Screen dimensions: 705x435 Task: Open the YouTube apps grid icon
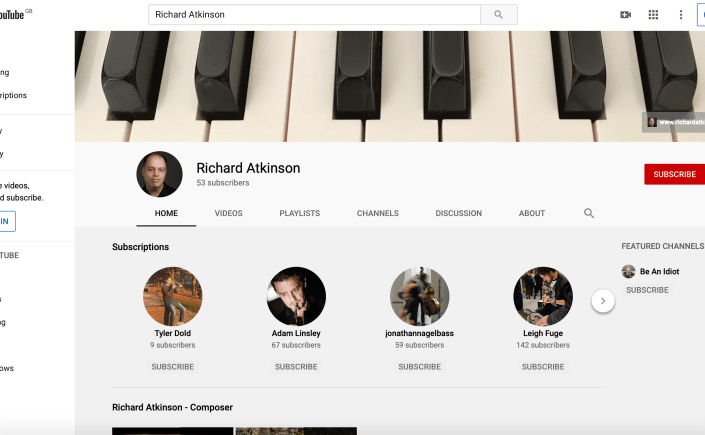pyautogui.click(x=654, y=15)
